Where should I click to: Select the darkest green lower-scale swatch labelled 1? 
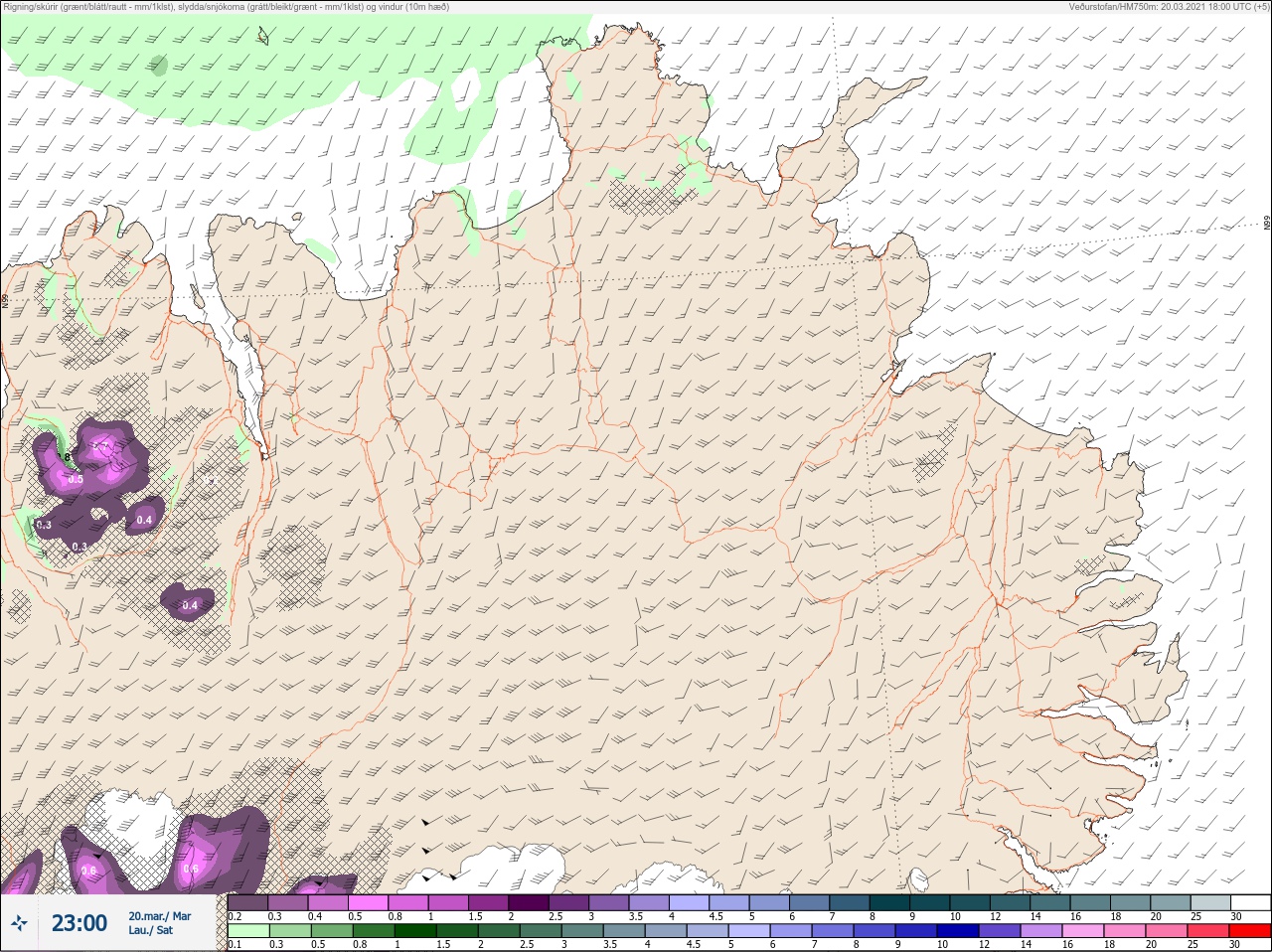(415, 930)
